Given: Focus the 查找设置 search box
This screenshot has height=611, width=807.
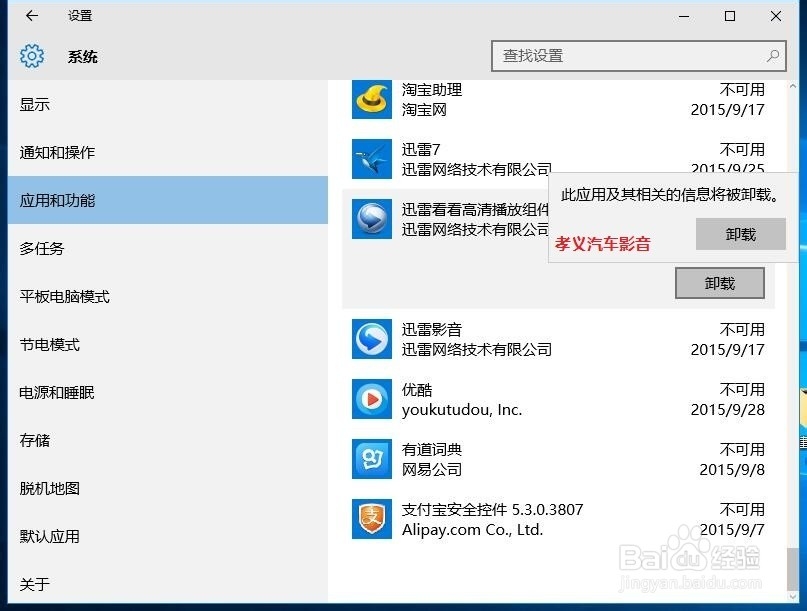Looking at the screenshot, I should [639, 56].
